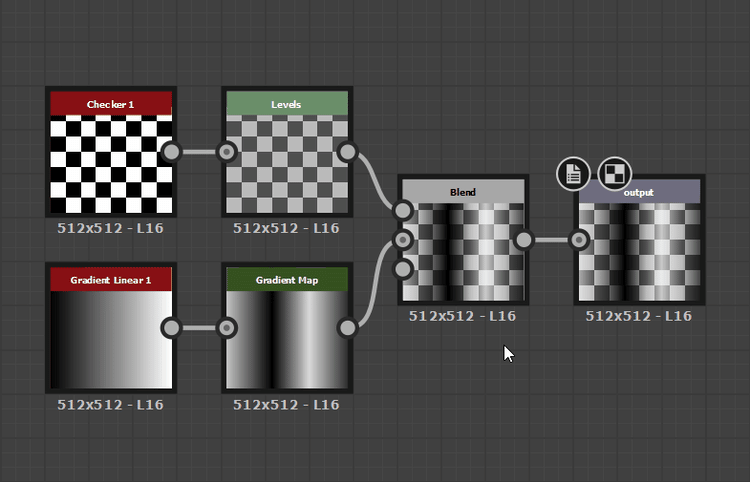The image size is (750, 482).
Task: Click the 512x512 - L16 label under Gradient Linear 1
Action: (x=110, y=405)
